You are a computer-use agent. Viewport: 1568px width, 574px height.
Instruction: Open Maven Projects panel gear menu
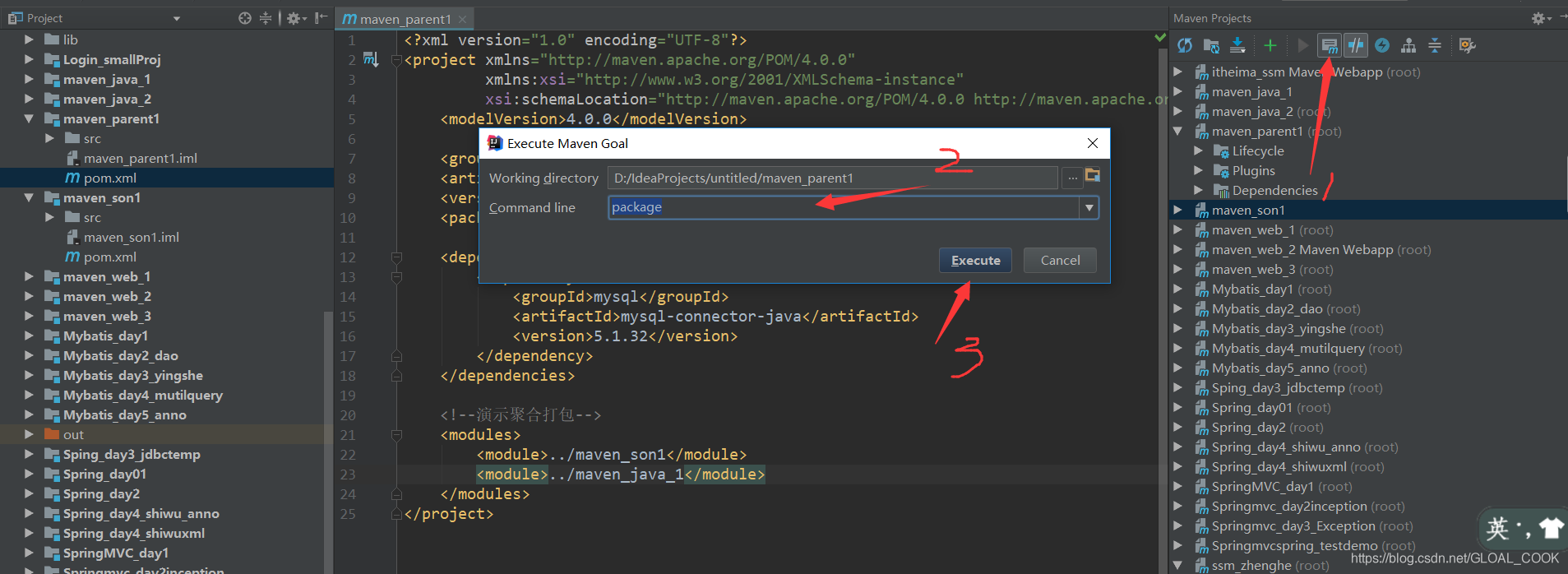tap(1540, 18)
